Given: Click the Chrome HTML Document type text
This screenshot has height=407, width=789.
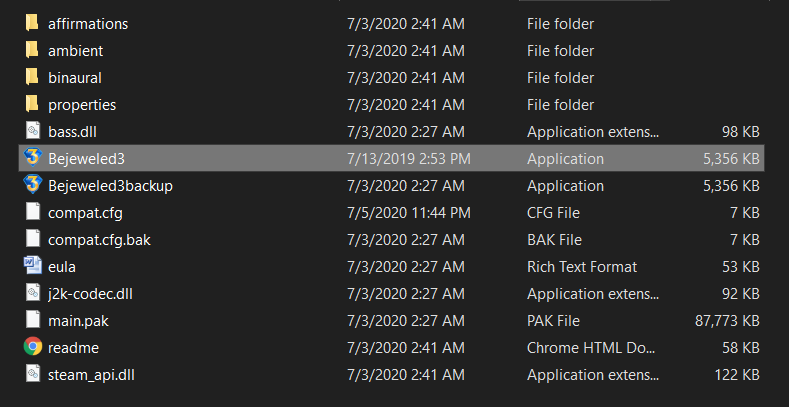Looking at the screenshot, I should pyautogui.click(x=592, y=347).
